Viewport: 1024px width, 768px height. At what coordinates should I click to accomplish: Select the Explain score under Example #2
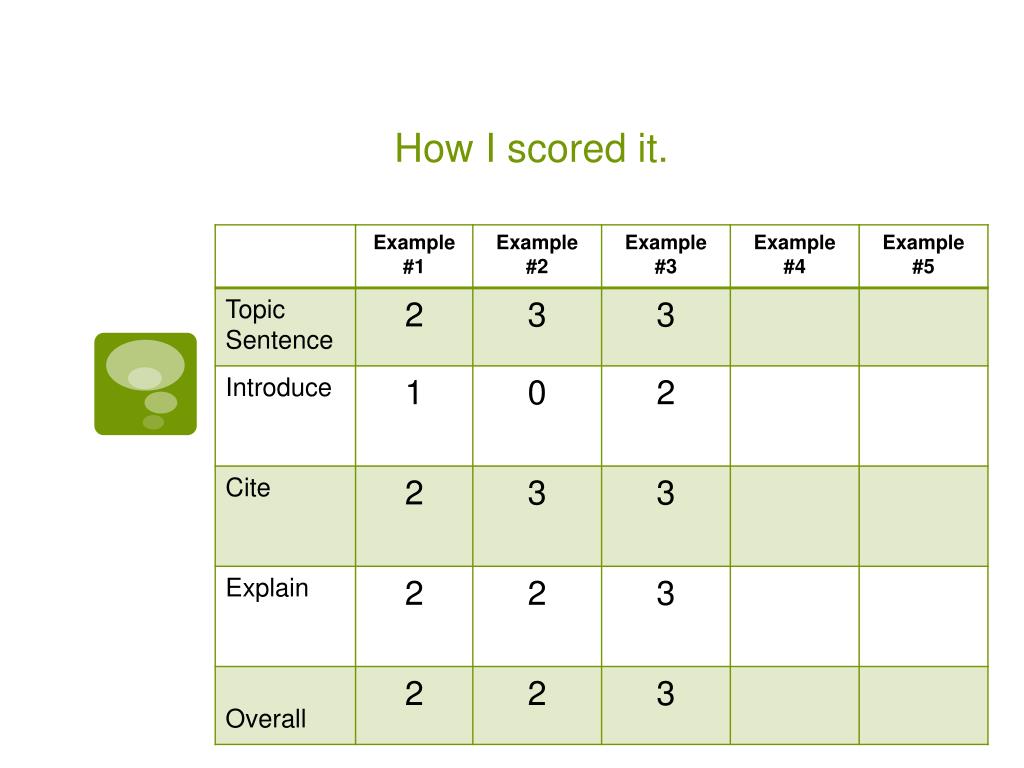pos(537,594)
